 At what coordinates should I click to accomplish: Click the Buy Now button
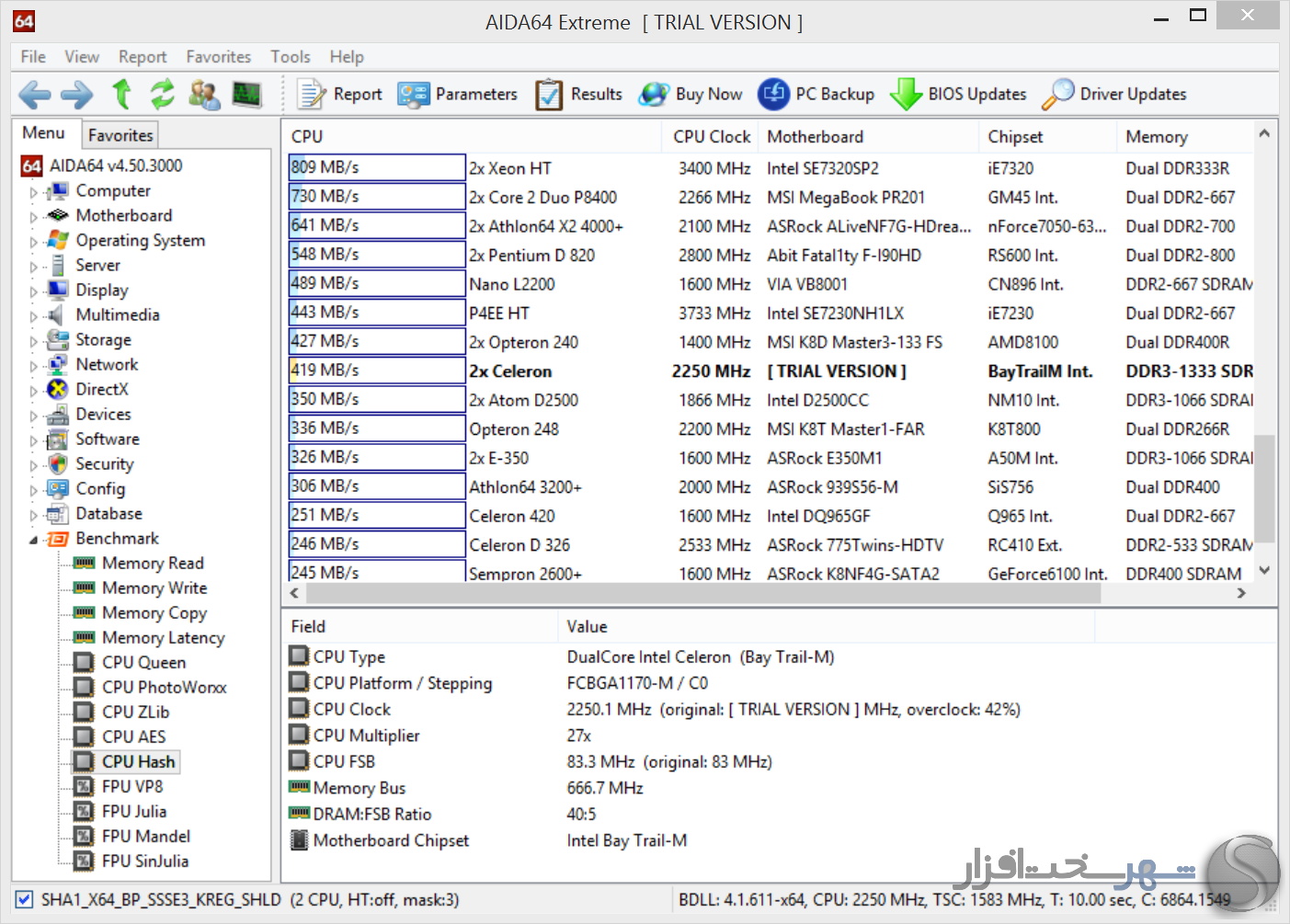pyautogui.click(x=691, y=94)
